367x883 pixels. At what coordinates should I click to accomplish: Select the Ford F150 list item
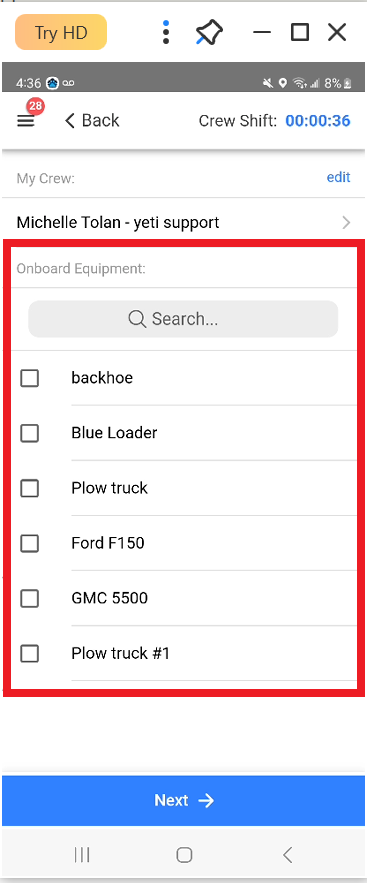pos(184,543)
